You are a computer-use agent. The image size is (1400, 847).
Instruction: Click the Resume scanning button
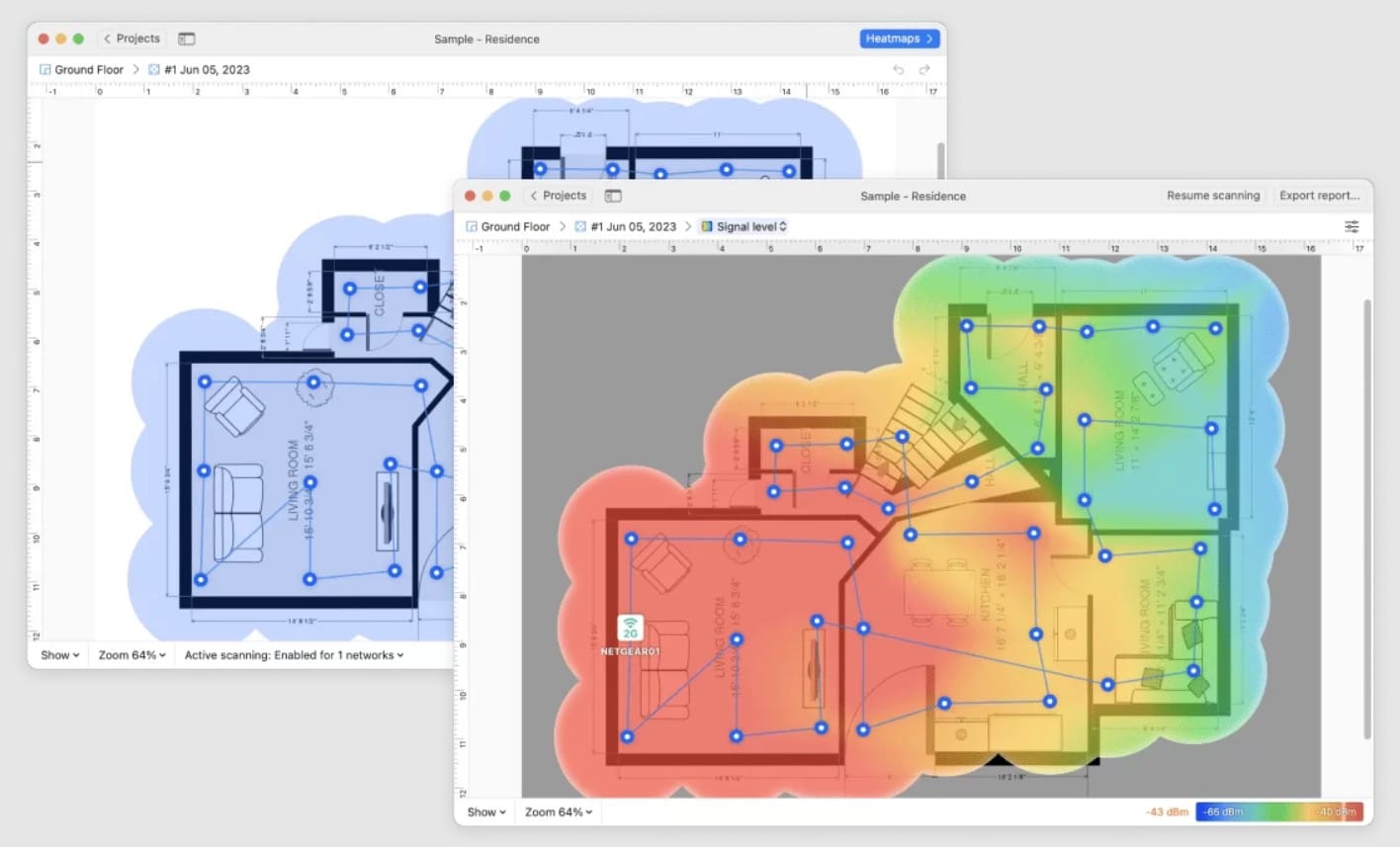pyautogui.click(x=1213, y=196)
